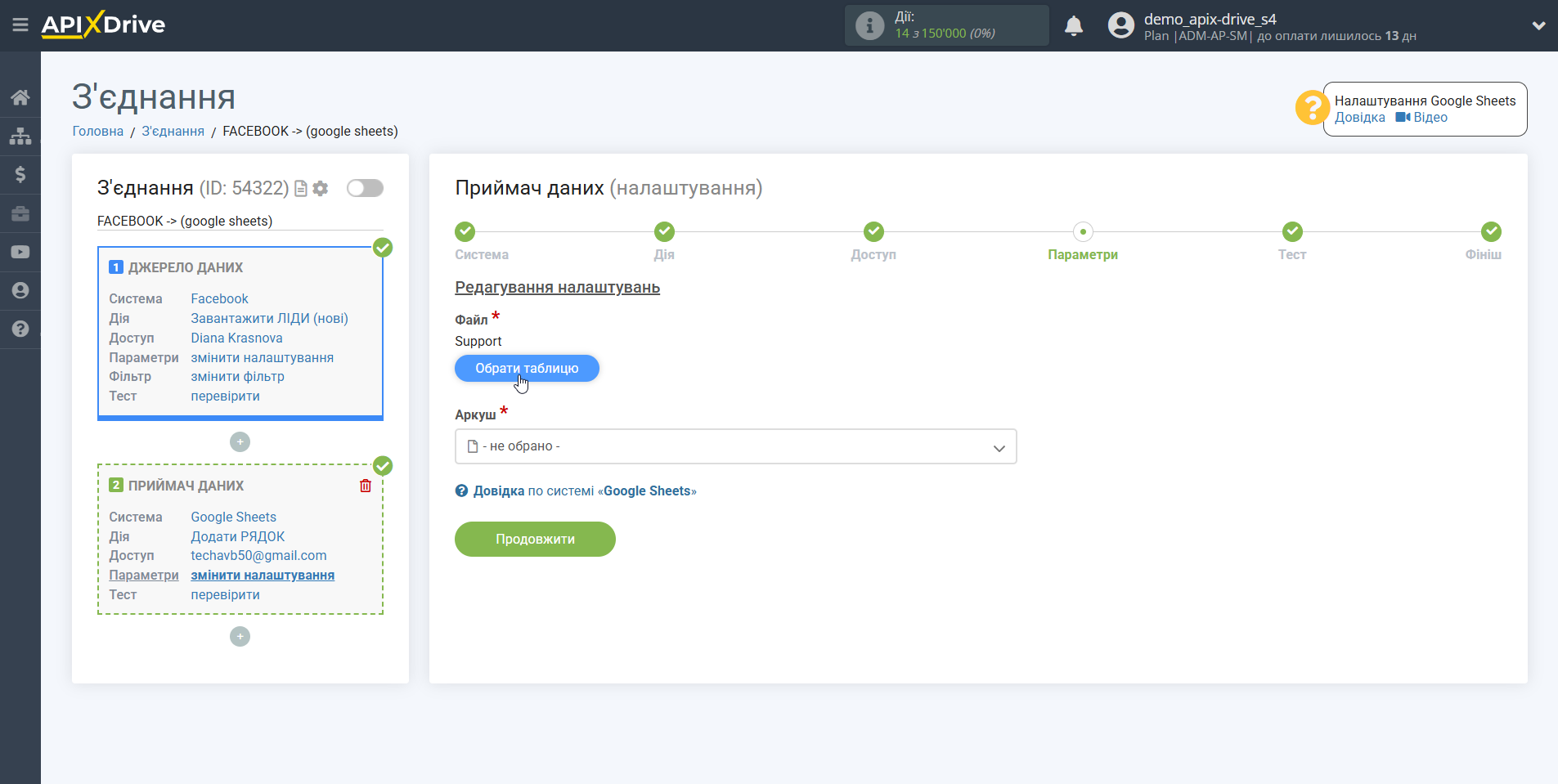Go to the Тест step
This screenshot has width=1558, height=784.
click(1292, 232)
